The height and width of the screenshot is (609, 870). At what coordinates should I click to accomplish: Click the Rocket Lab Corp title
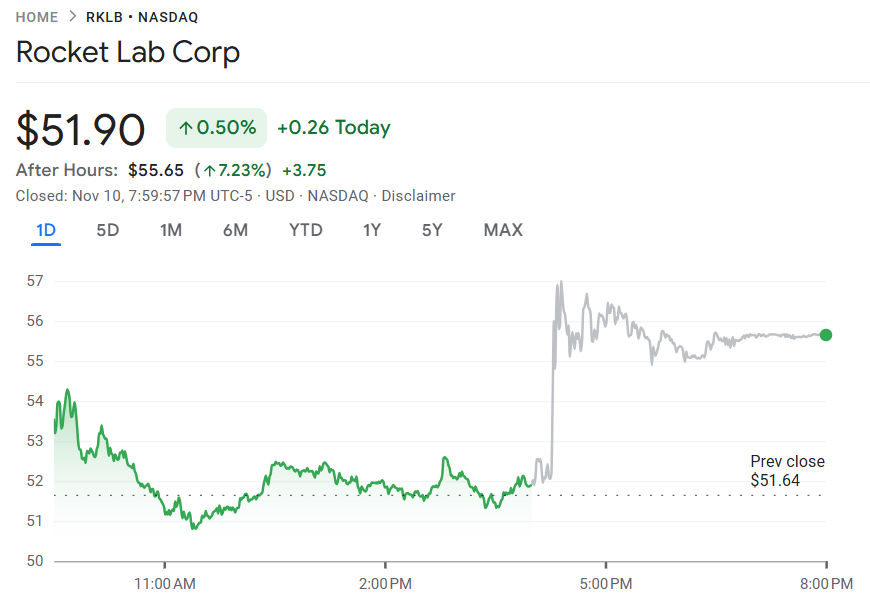128,52
